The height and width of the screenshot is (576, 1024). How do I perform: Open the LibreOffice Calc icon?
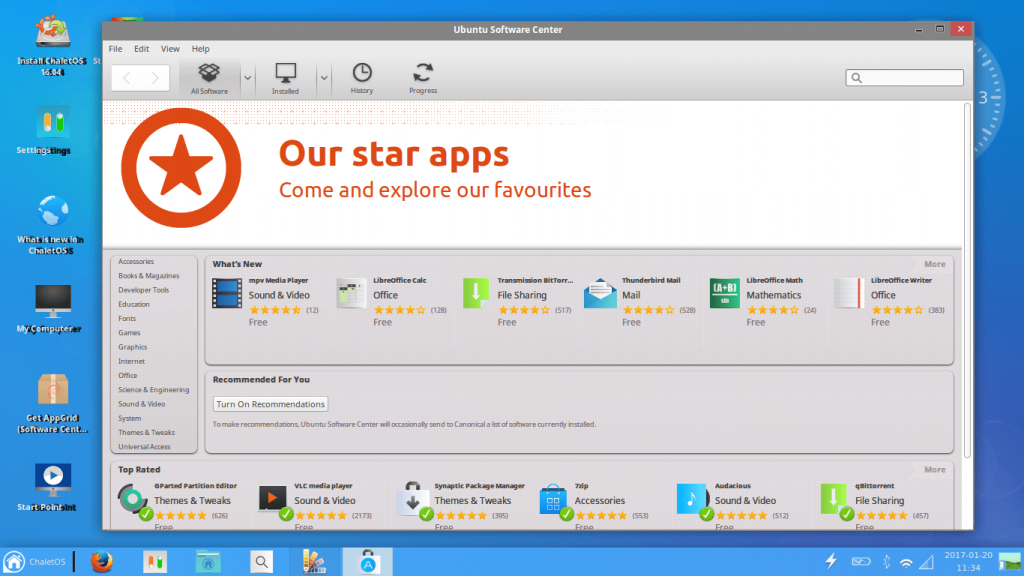[351, 293]
